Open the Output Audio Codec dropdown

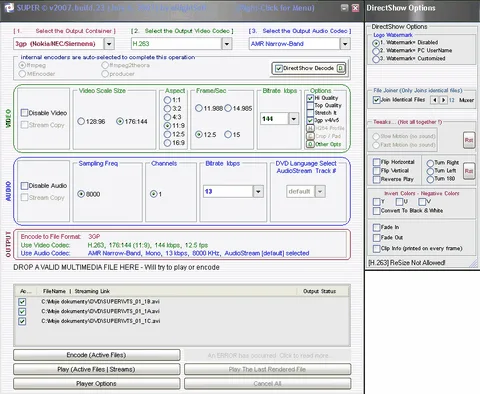point(345,44)
